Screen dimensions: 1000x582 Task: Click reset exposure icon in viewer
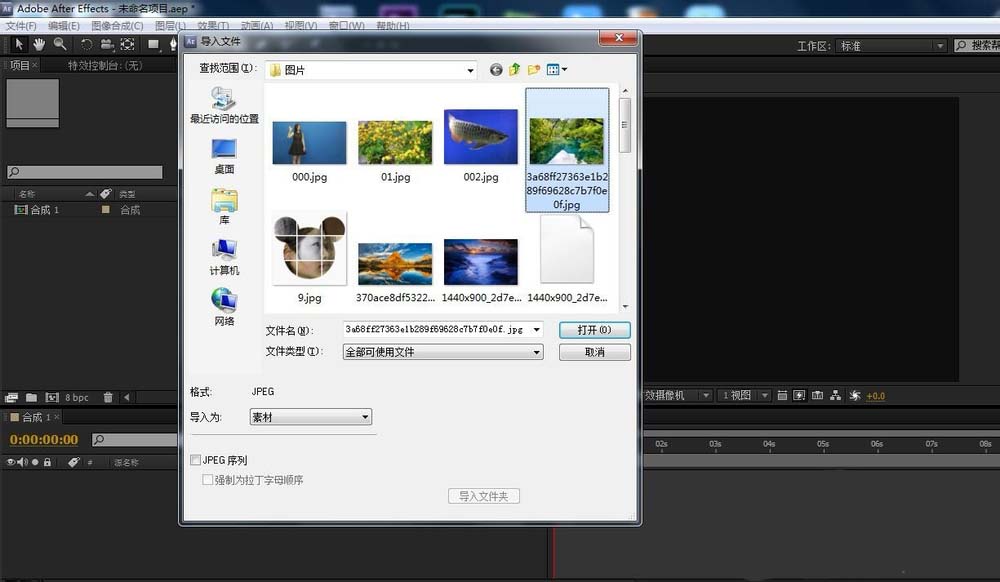855,396
